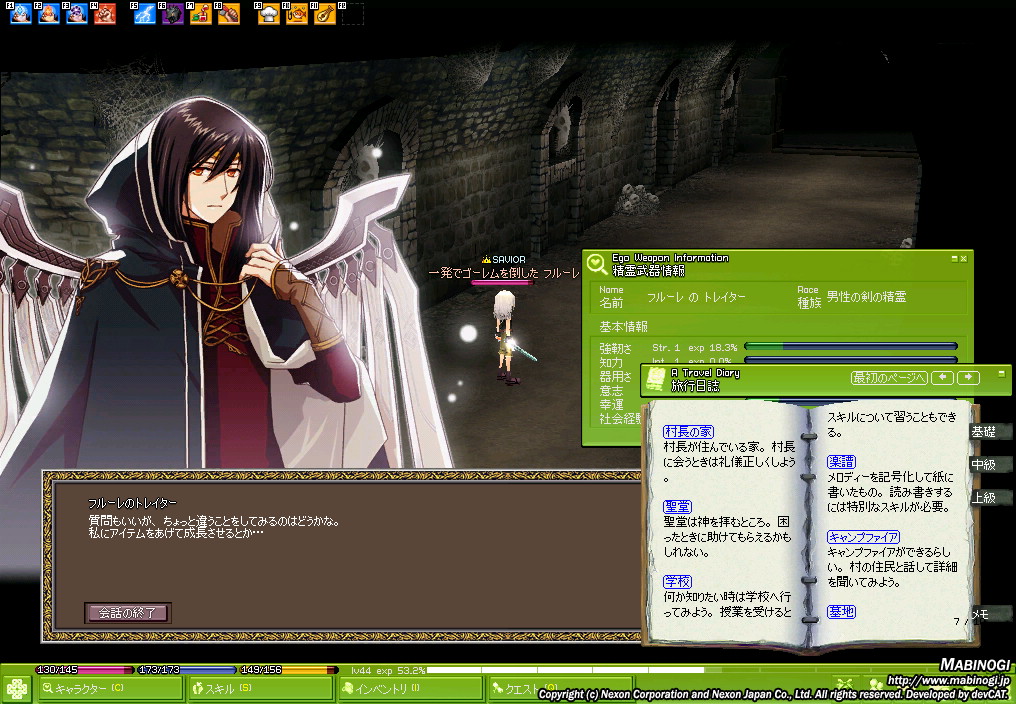Use the F8 hammer crafting skill icon
The image size is (1016, 704).
tap(229, 14)
